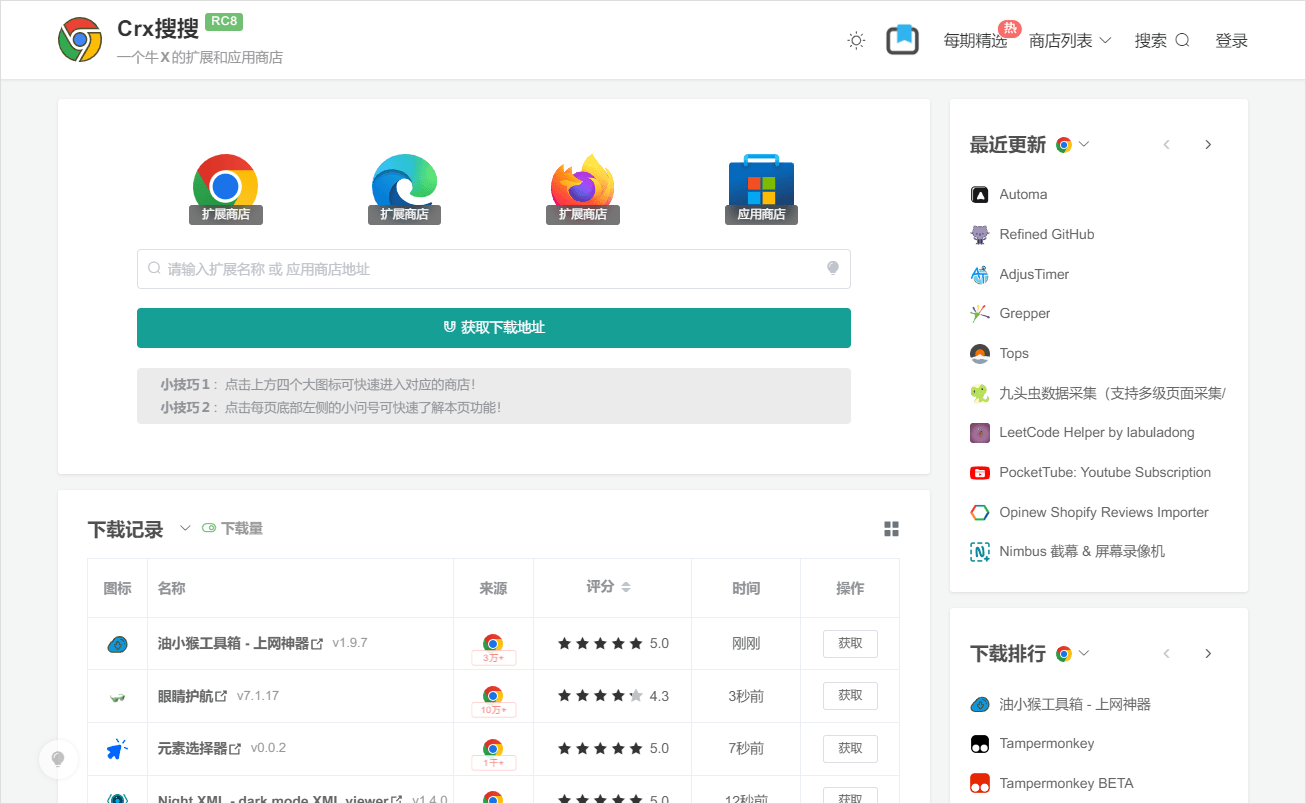Click the Crx搜搜 Chrome logo

tap(80, 40)
